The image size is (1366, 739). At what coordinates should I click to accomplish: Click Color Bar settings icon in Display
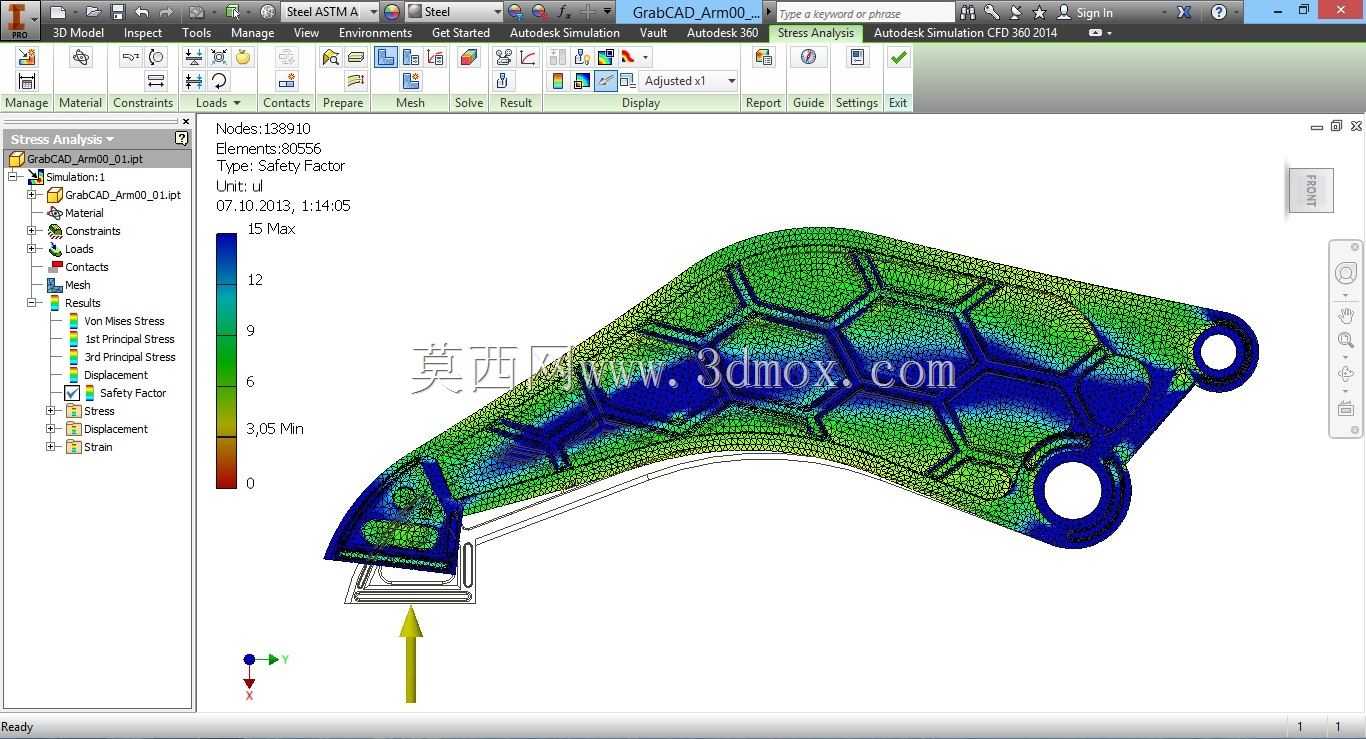(x=558, y=81)
